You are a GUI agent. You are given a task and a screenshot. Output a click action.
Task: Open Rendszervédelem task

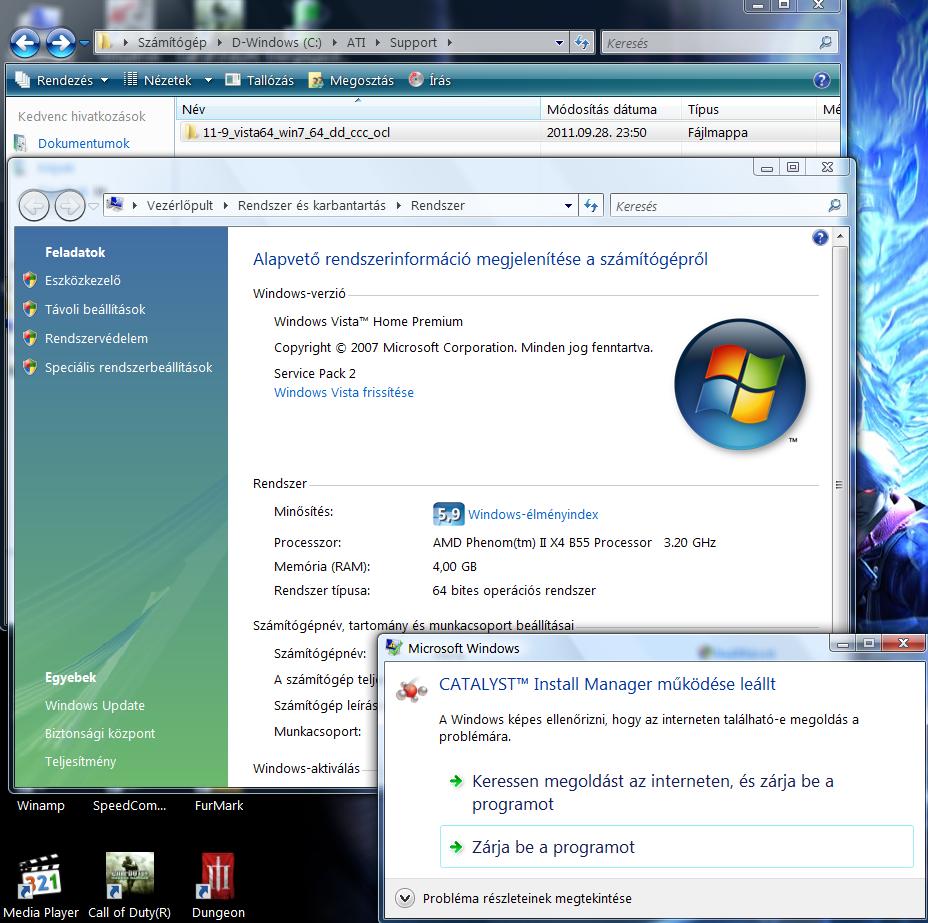tap(96, 338)
